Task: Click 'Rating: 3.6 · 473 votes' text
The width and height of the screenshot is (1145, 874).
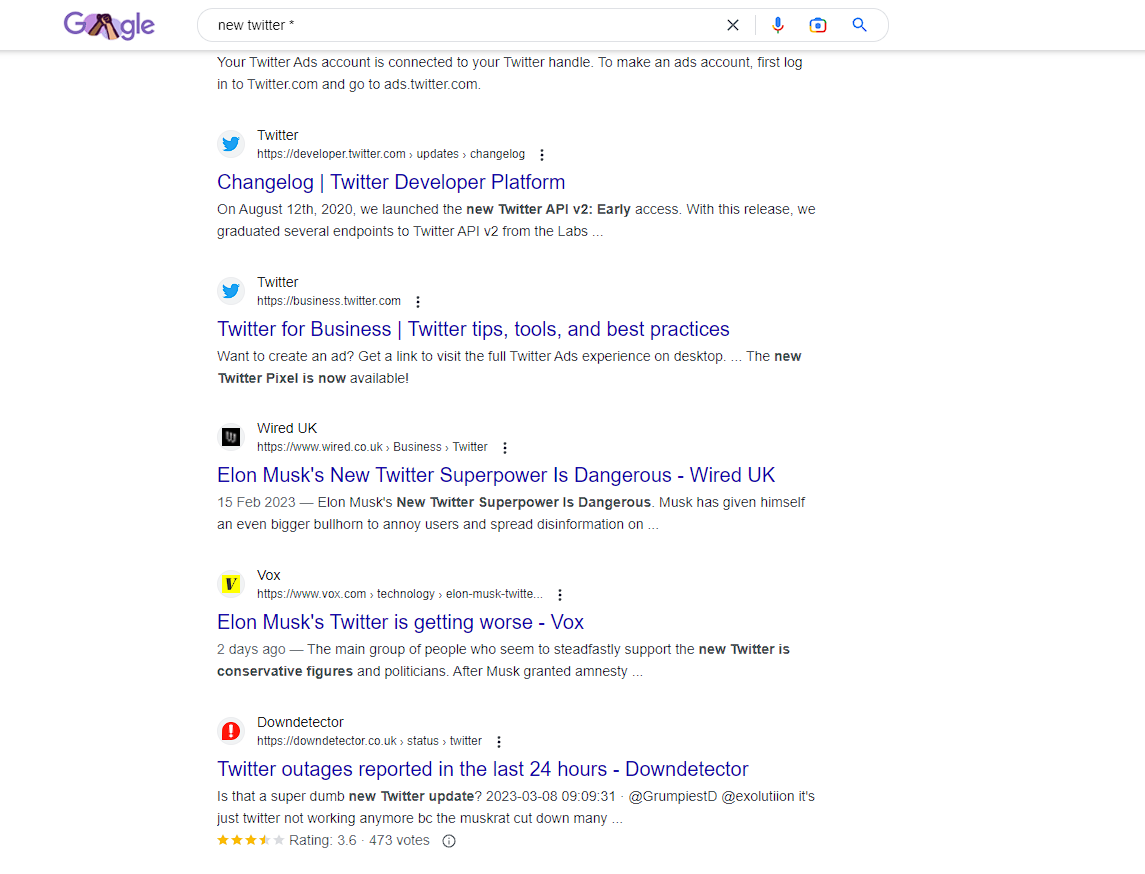Action: coord(359,840)
